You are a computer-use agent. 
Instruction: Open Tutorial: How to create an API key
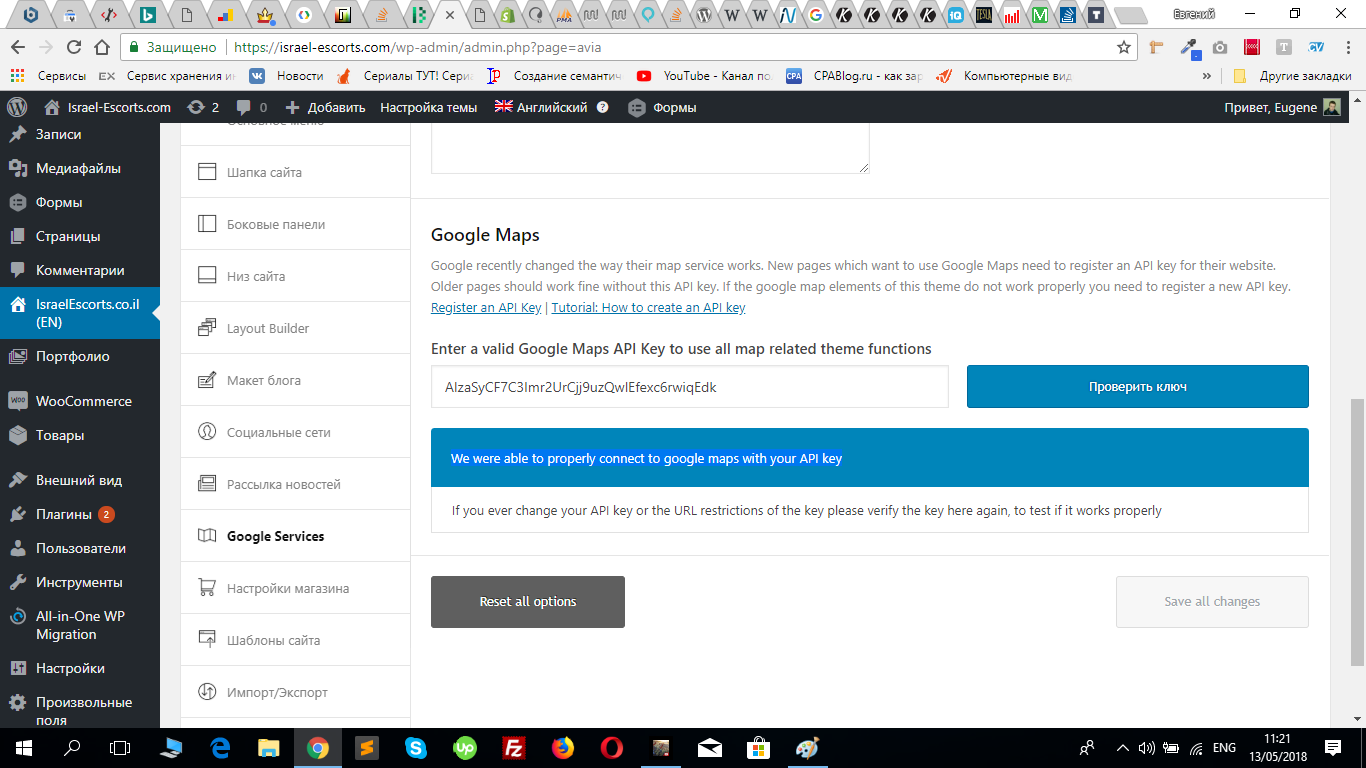649,308
